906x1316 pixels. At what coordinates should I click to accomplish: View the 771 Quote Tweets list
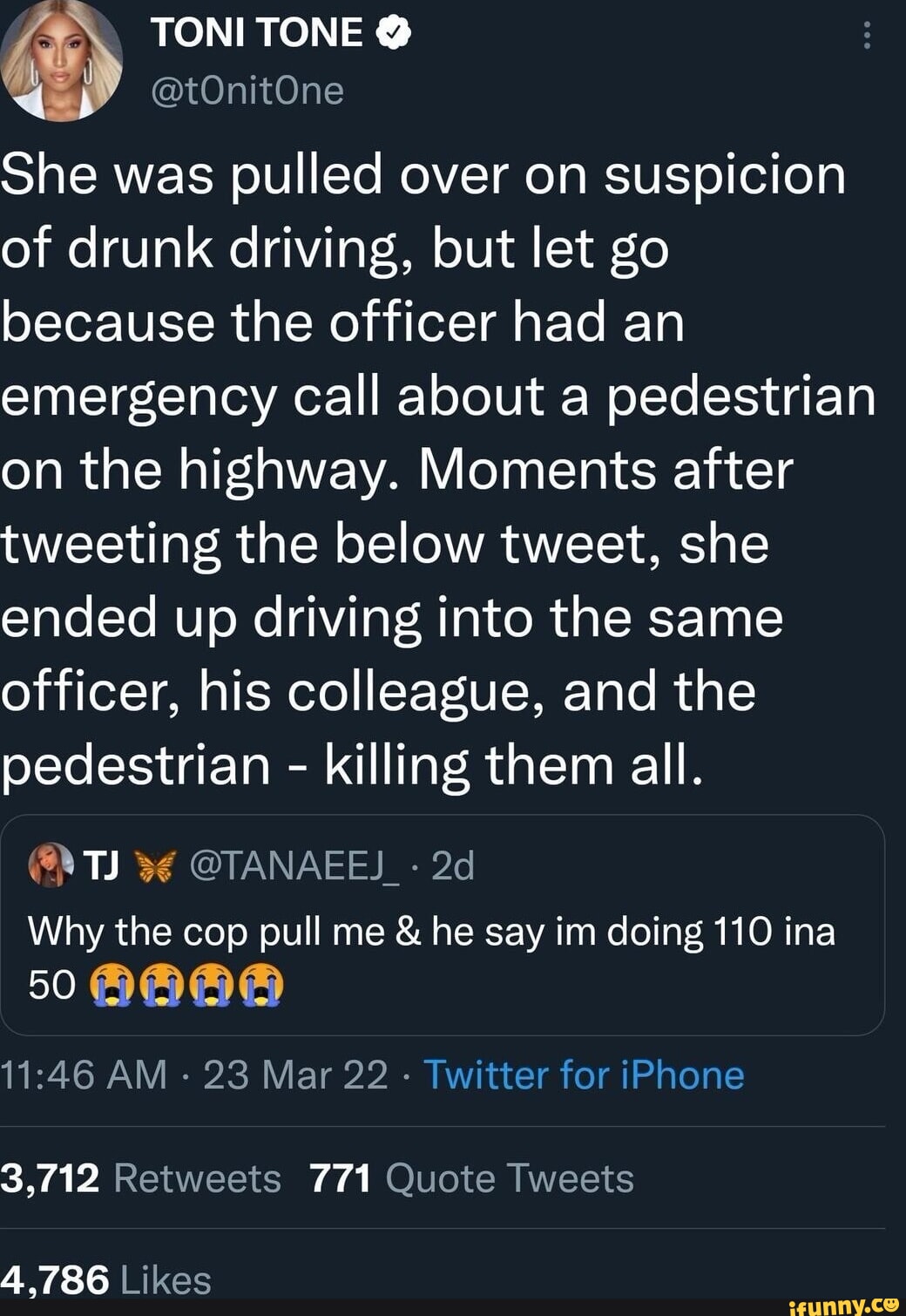click(x=471, y=1178)
